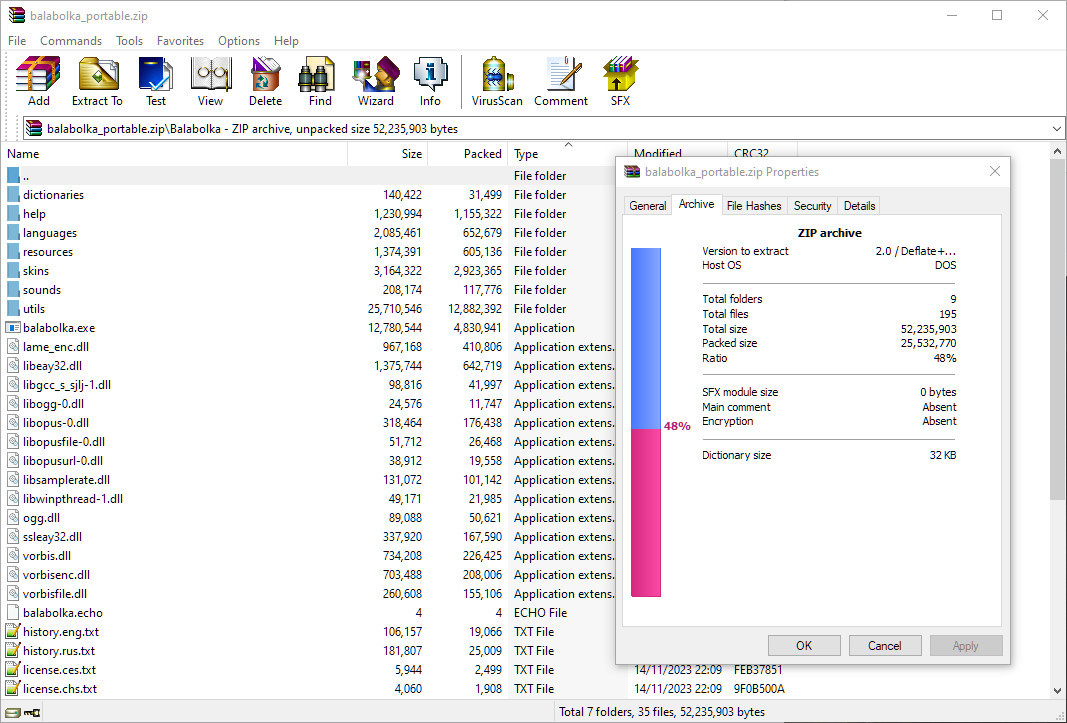Open the Commands menu
Image resolution: width=1067 pixels, height=723 pixels.
click(x=71, y=41)
